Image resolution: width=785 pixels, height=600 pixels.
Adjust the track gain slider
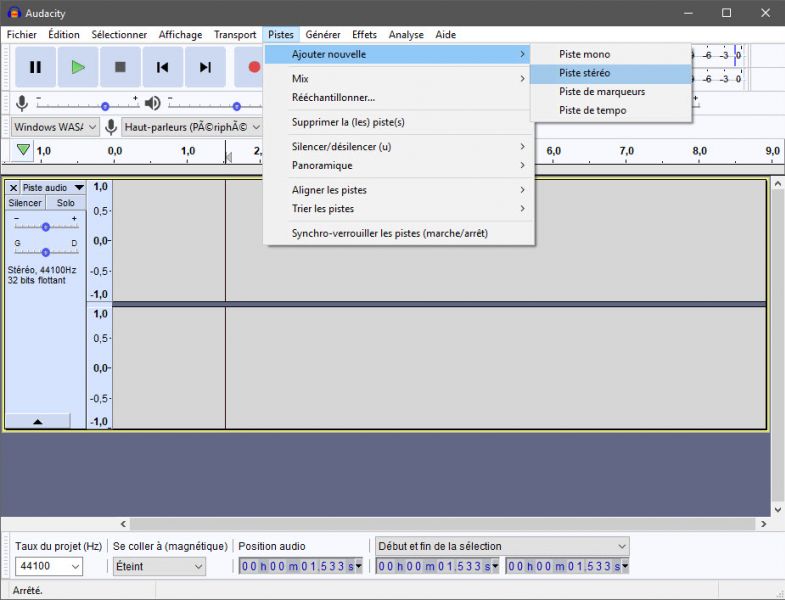46,226
